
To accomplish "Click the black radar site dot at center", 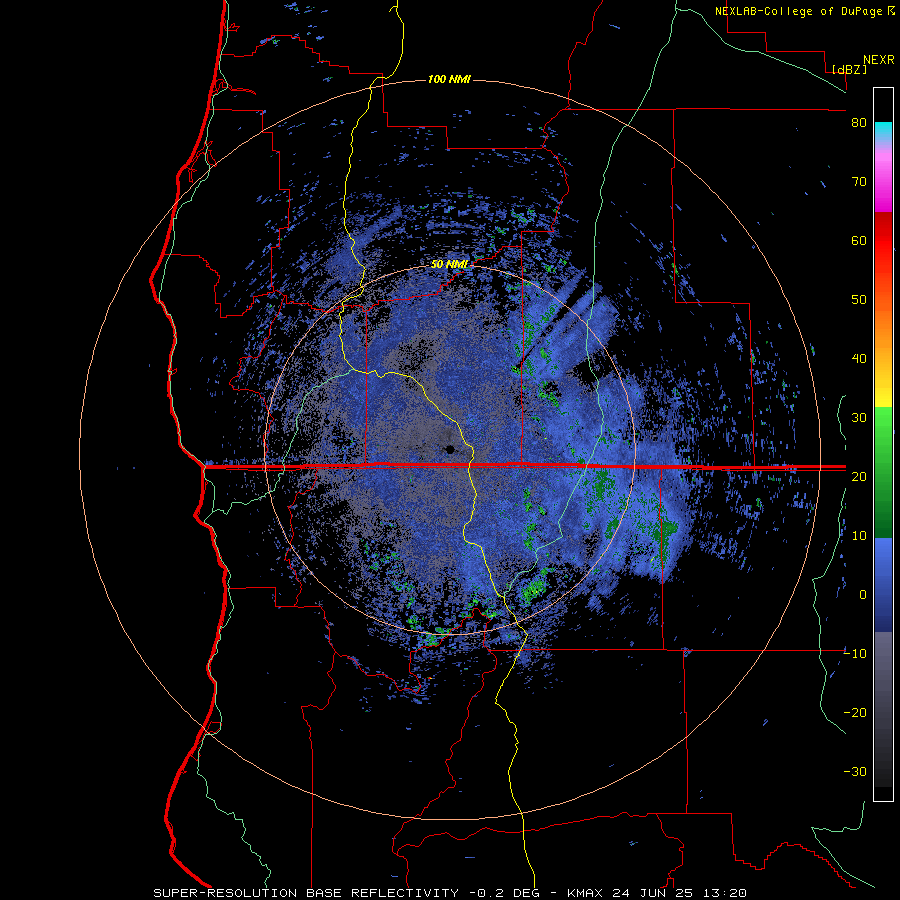I will click(x=450, y=449).
